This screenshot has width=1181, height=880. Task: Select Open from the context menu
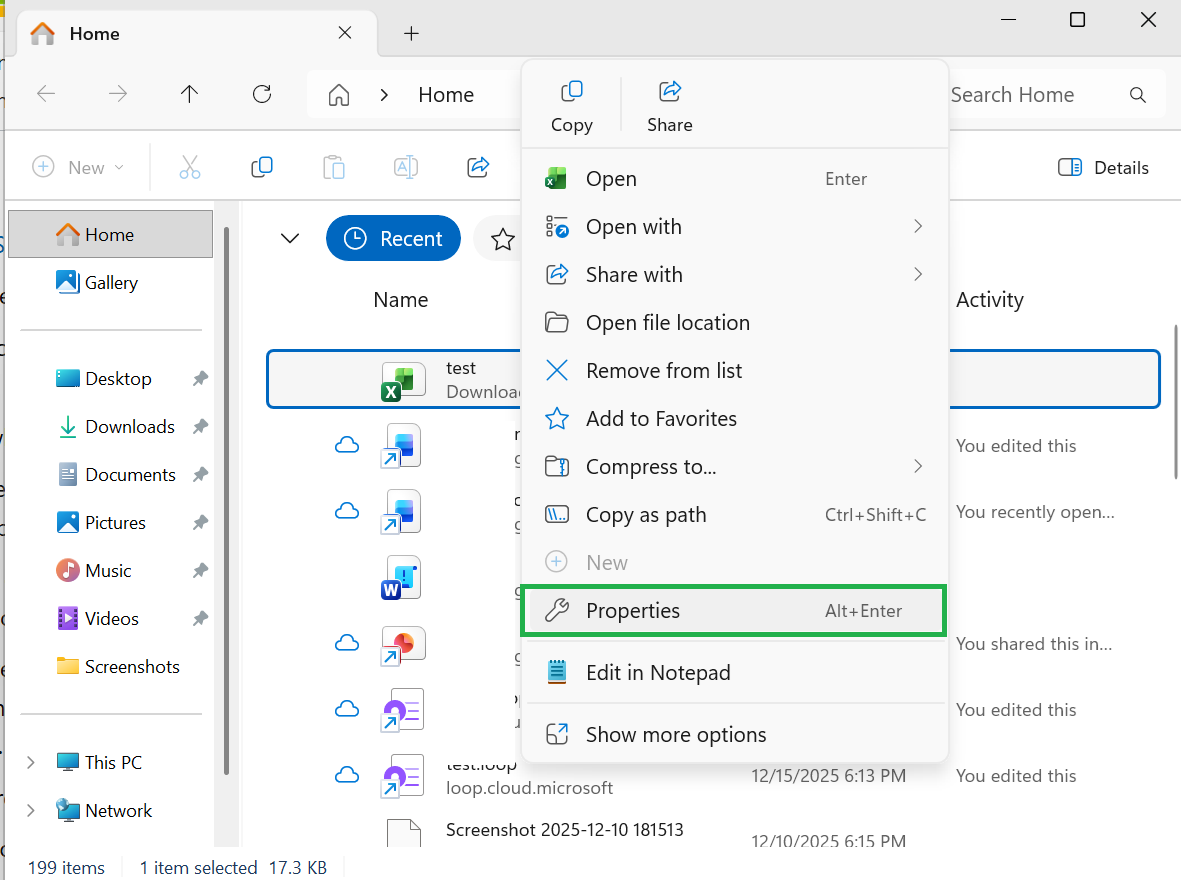(x=734, y=179)
